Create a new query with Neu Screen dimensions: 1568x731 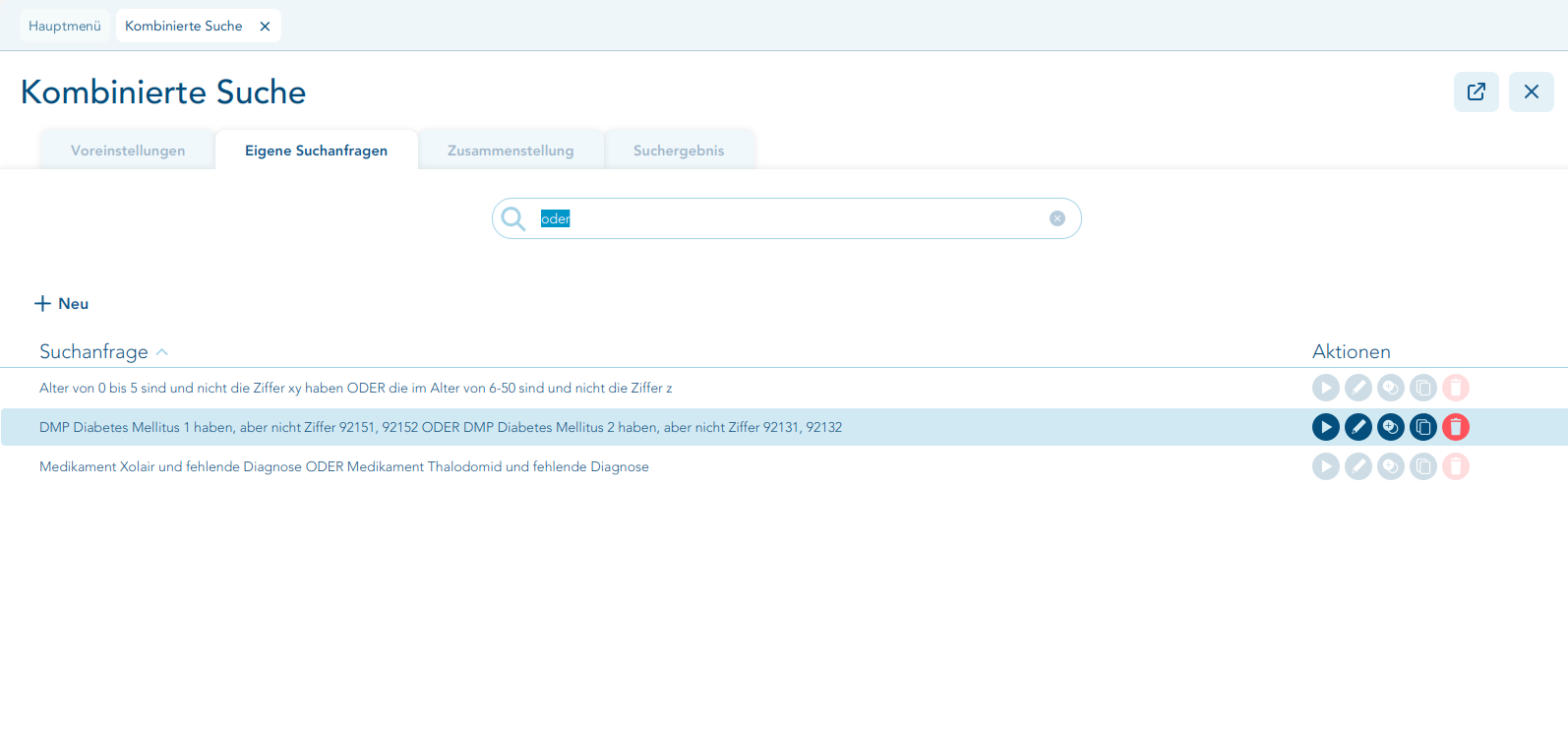pos(62,304)
